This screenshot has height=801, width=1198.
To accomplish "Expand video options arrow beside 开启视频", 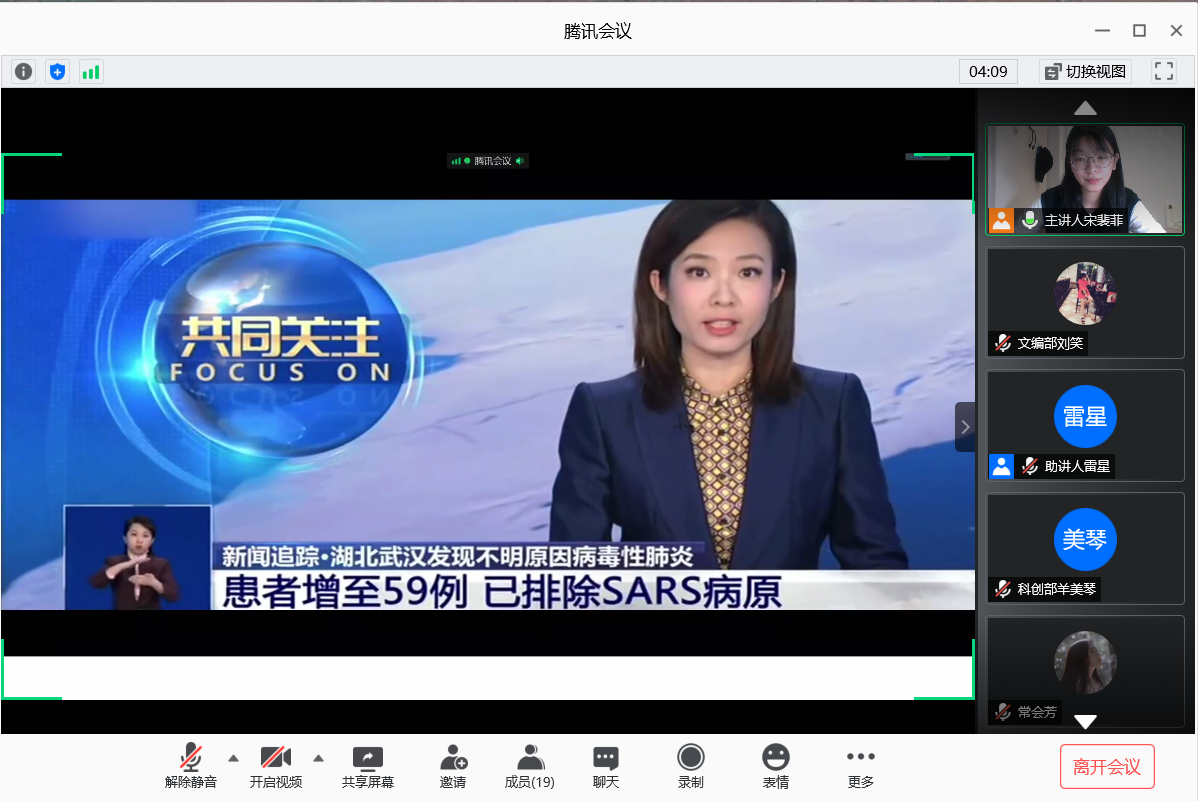I will pyautogui.click(x=318, y=757).
